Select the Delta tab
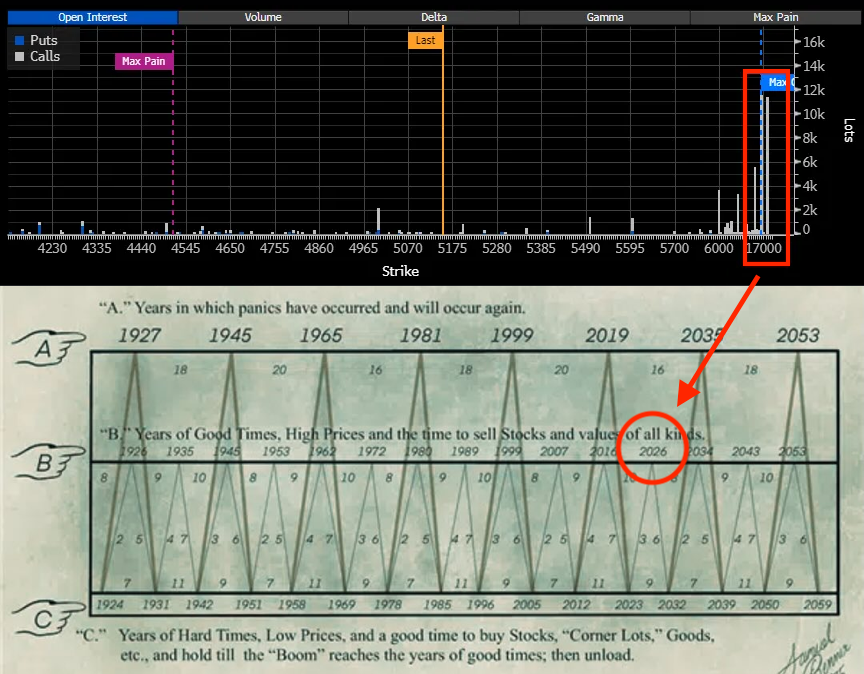864x674 pixels. pos(434,17)
